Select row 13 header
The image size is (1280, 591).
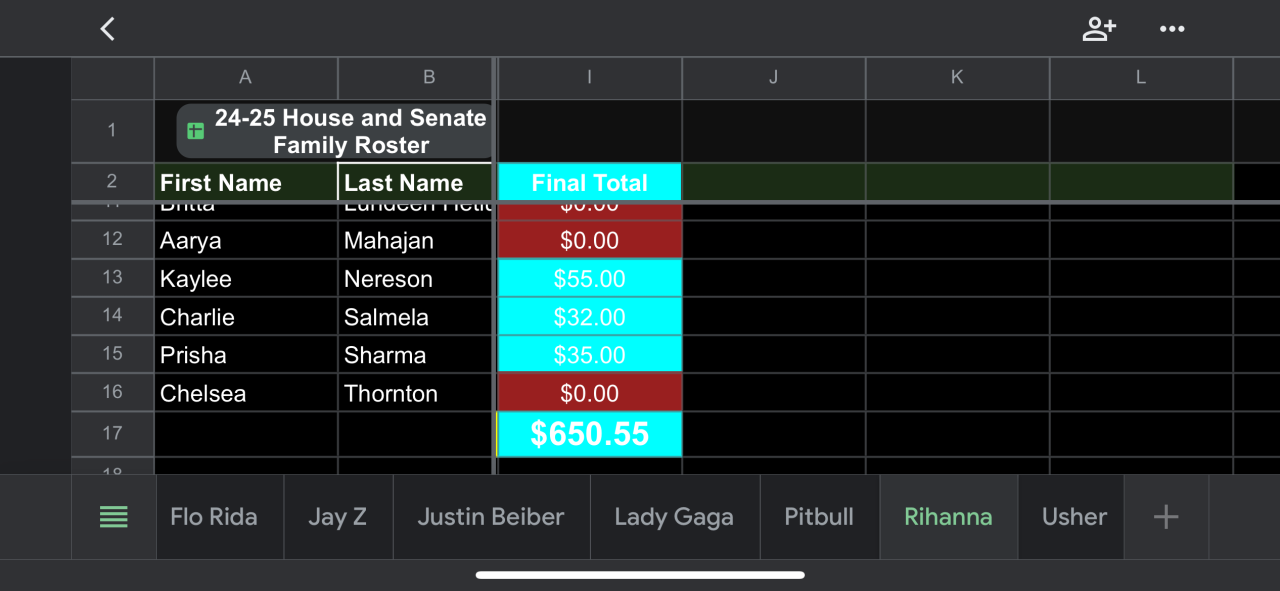point(112,278)
